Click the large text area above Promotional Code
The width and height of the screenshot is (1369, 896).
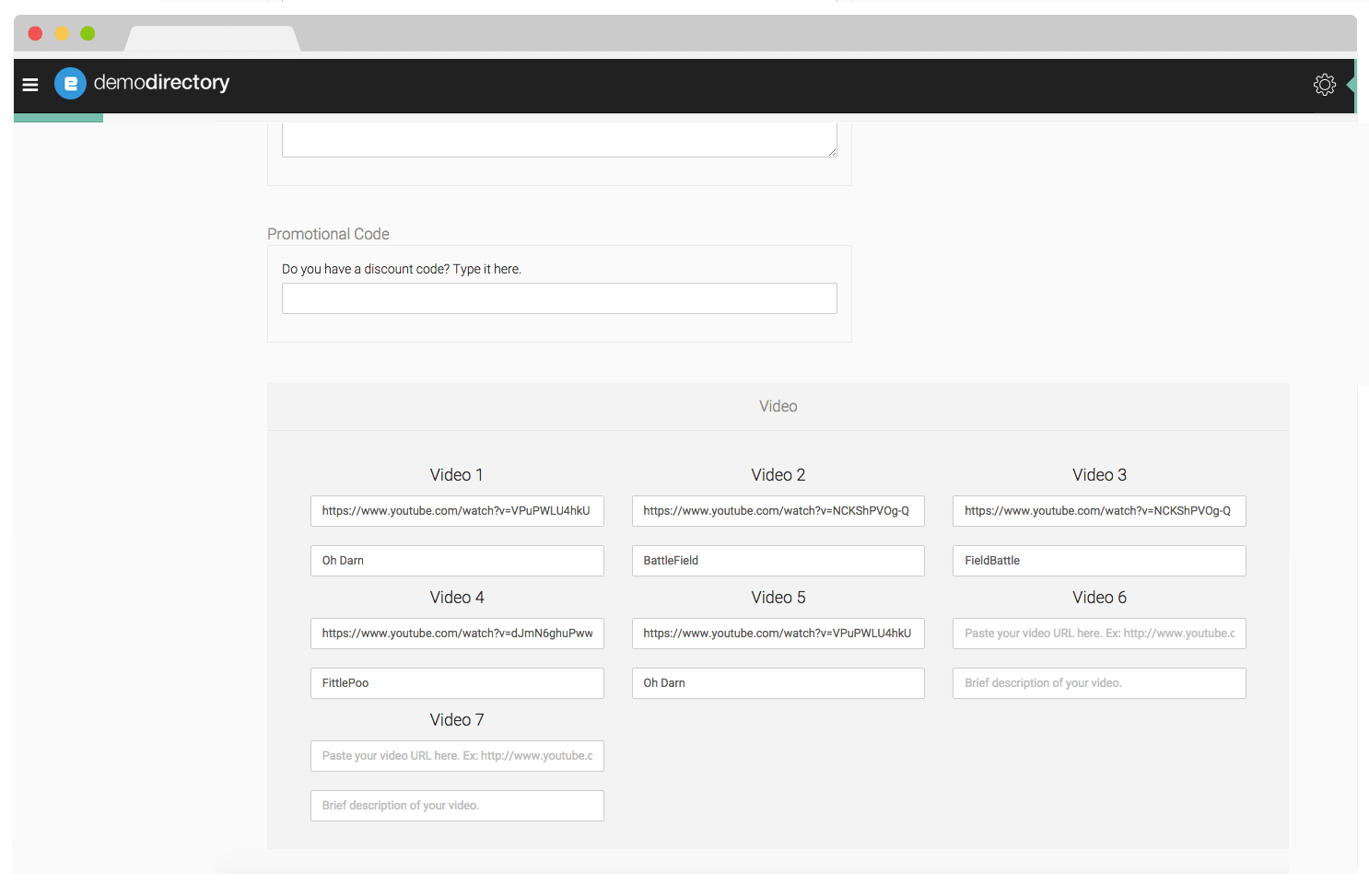559,140
